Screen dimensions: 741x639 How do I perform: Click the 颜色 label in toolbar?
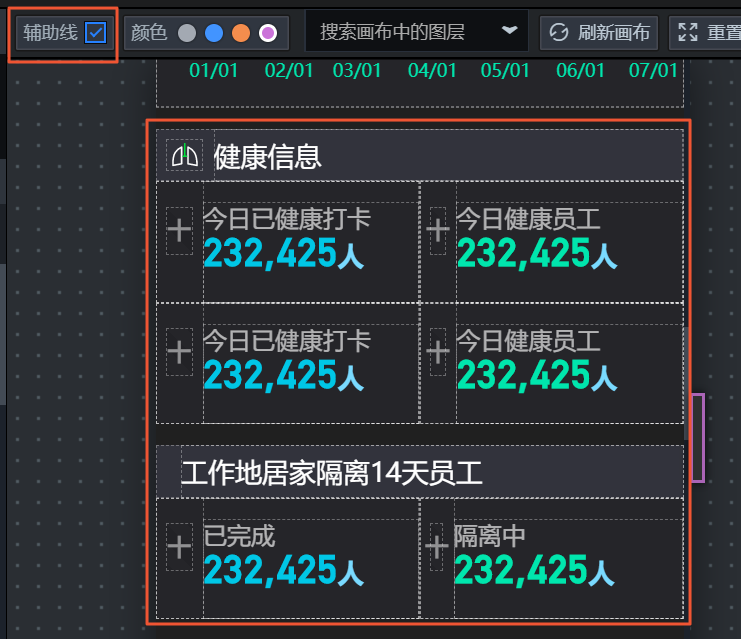[x=149, y=33]
